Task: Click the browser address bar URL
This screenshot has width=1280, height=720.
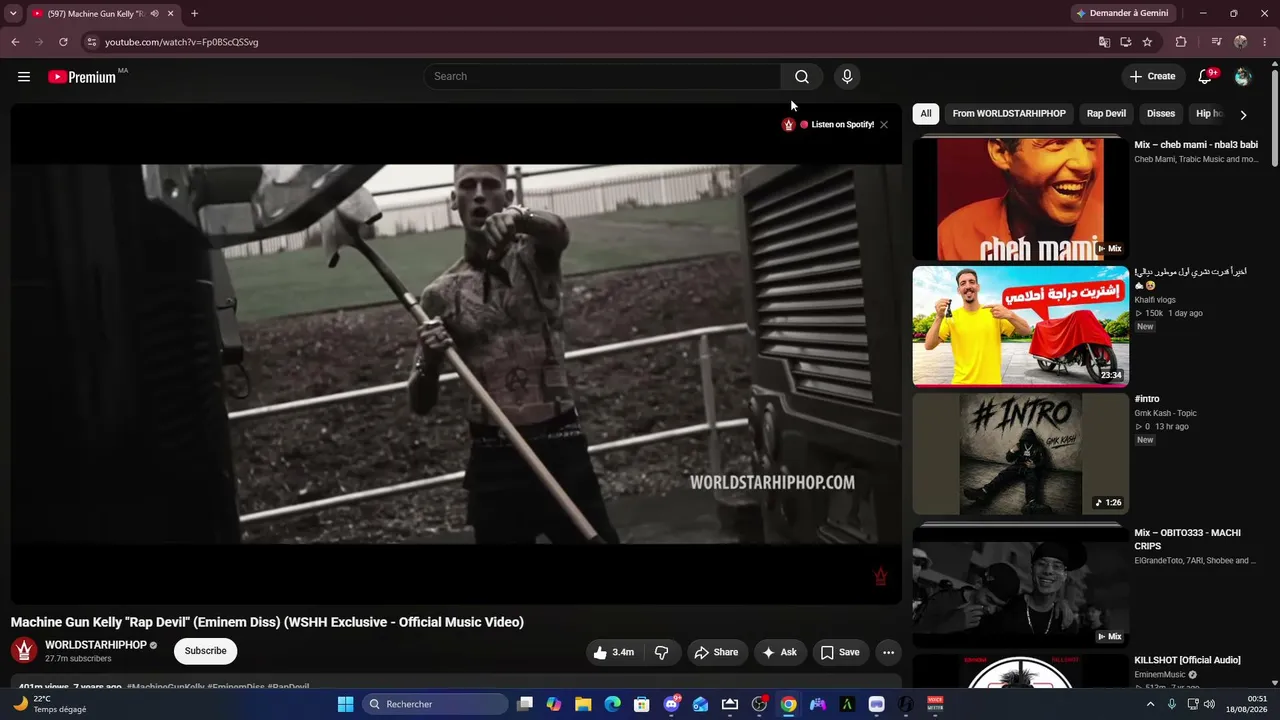Action: (x=182, y=42)
